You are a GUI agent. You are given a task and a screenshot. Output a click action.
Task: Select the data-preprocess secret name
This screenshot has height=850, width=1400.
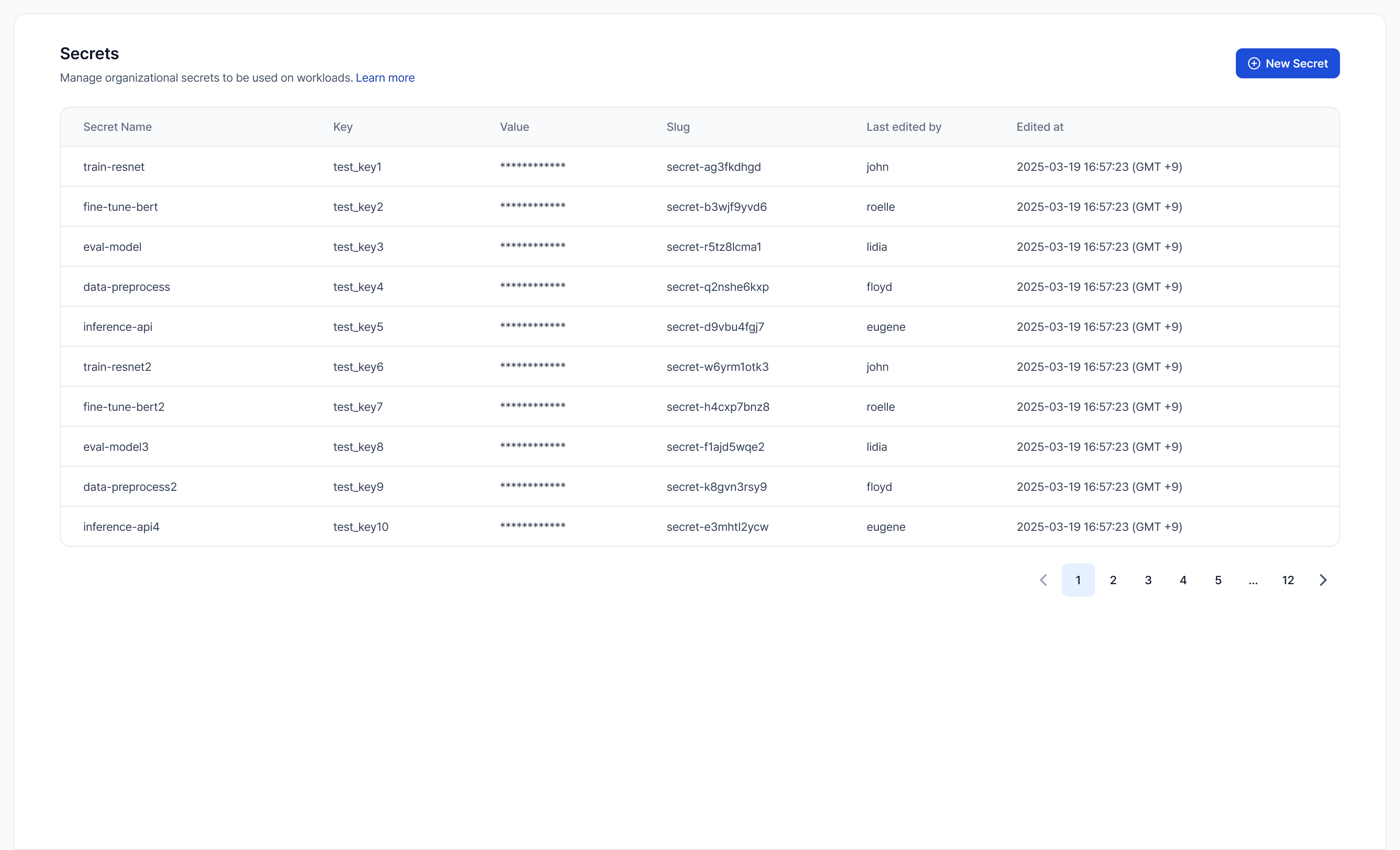click(126, 286)
